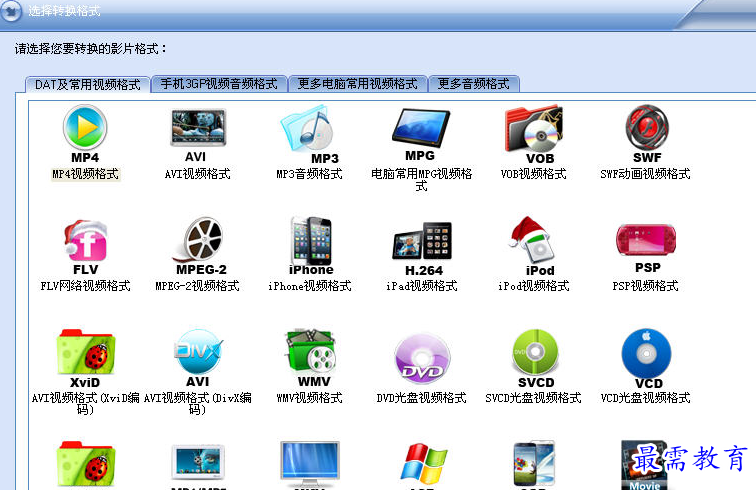Click the DVD光盘视频格式 label
The height and width of the screenshot is (490, 756).
tap(421, 398)
